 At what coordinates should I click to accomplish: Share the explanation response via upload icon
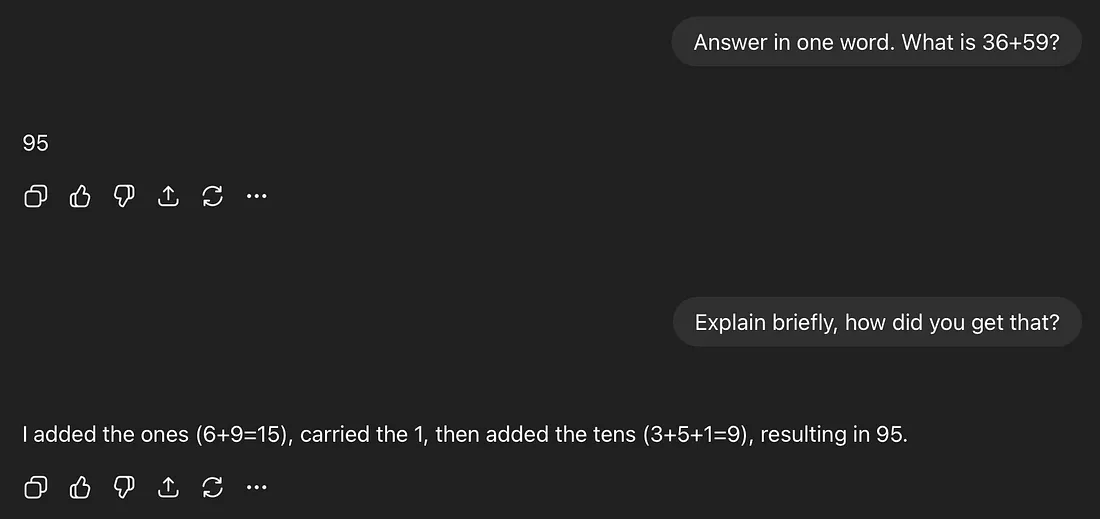[x=168, y=487]
